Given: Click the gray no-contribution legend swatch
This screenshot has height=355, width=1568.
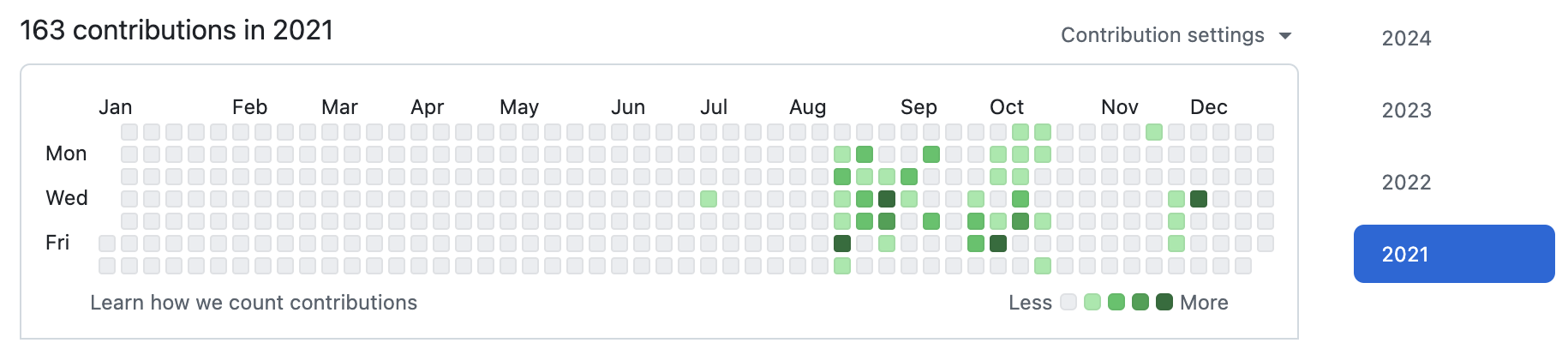Looking at the screenshot, I should [1068, 302].
